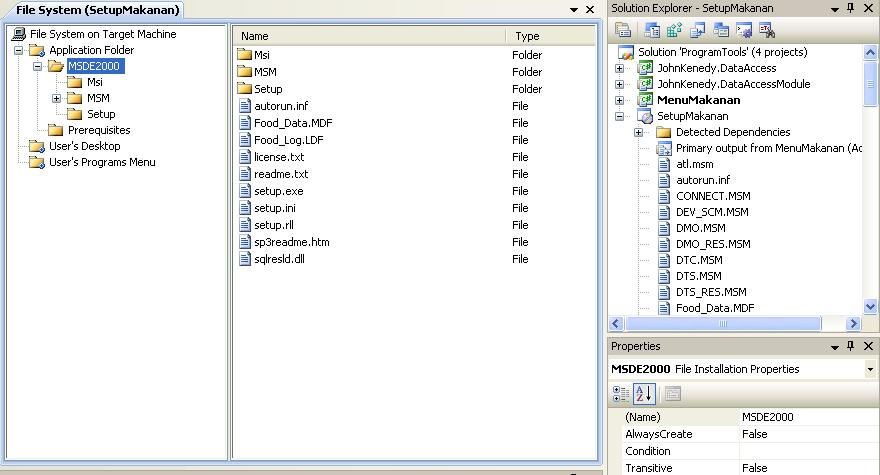Click the Solution 'ProgramTools' icon
Screen dimensions: 880x475
[x=626, y=52]
